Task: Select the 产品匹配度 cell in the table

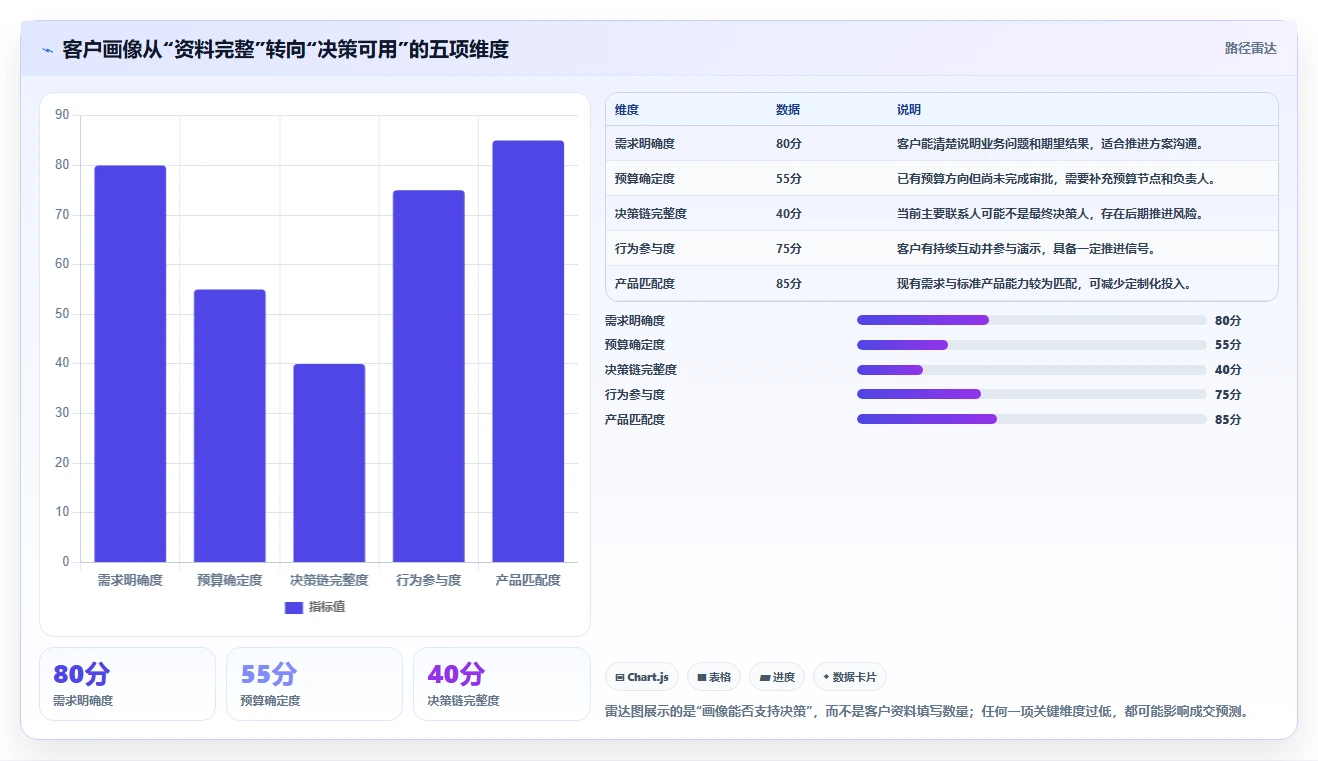Action: pos(645,284)
